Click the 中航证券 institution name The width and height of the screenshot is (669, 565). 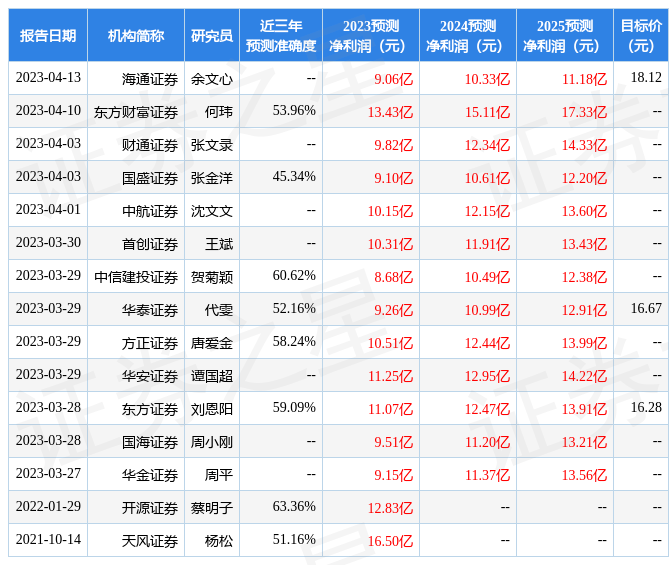[150, 211]
